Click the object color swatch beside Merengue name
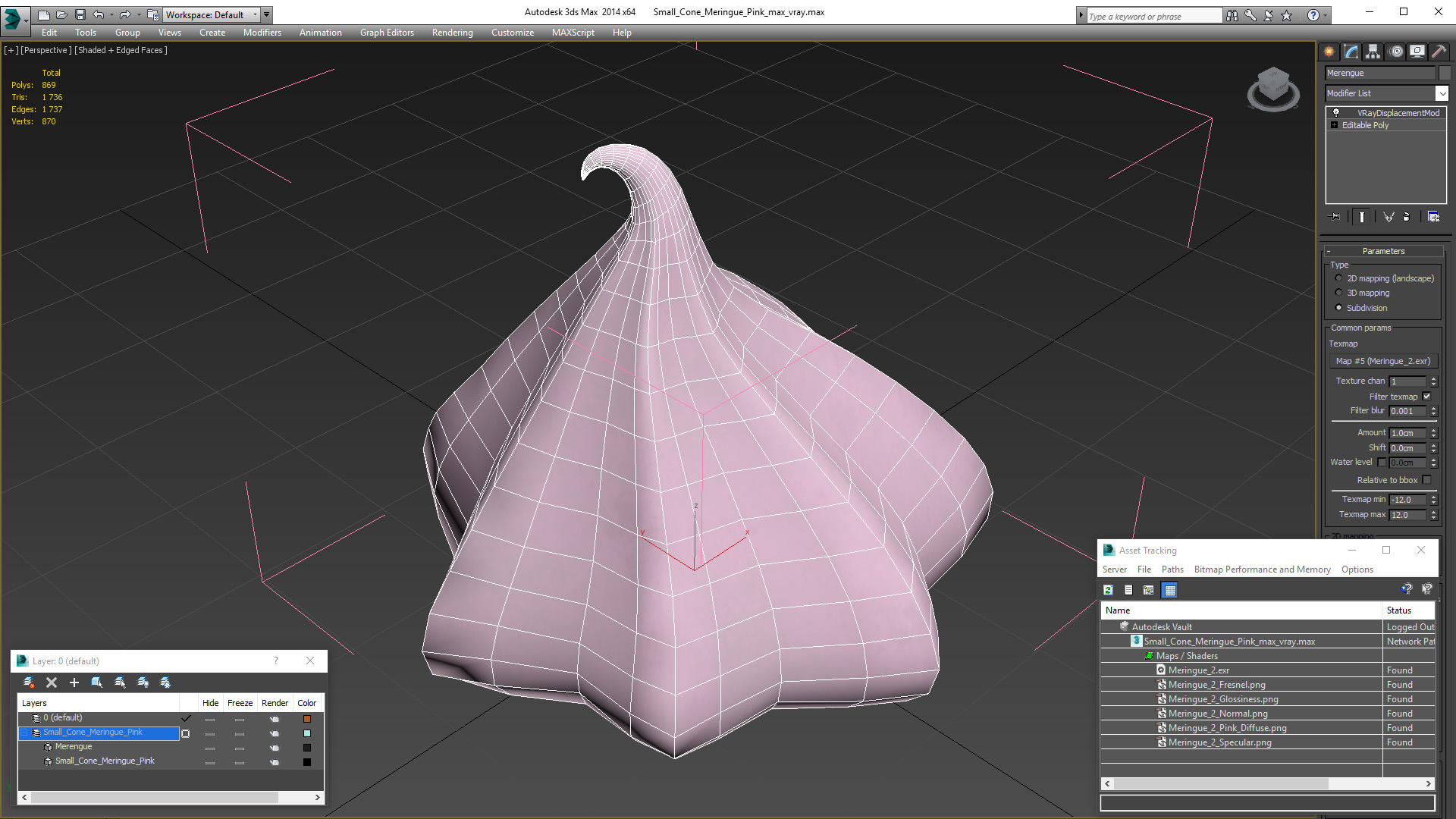 coord(1445,73)
